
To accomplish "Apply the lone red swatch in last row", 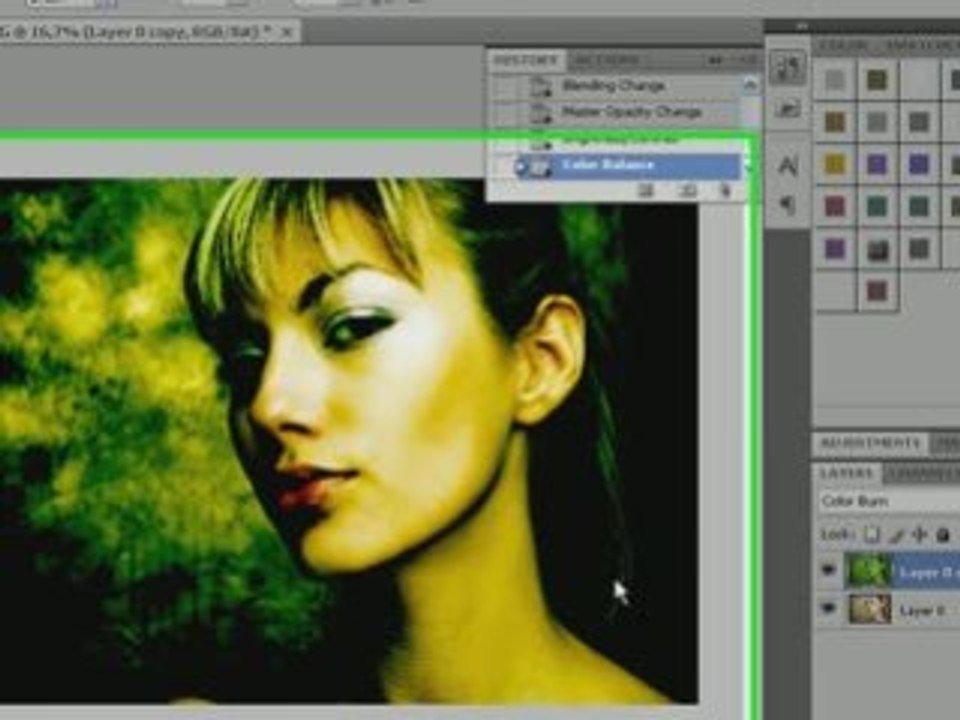I will pyautogui.click(x=877, y=291).
